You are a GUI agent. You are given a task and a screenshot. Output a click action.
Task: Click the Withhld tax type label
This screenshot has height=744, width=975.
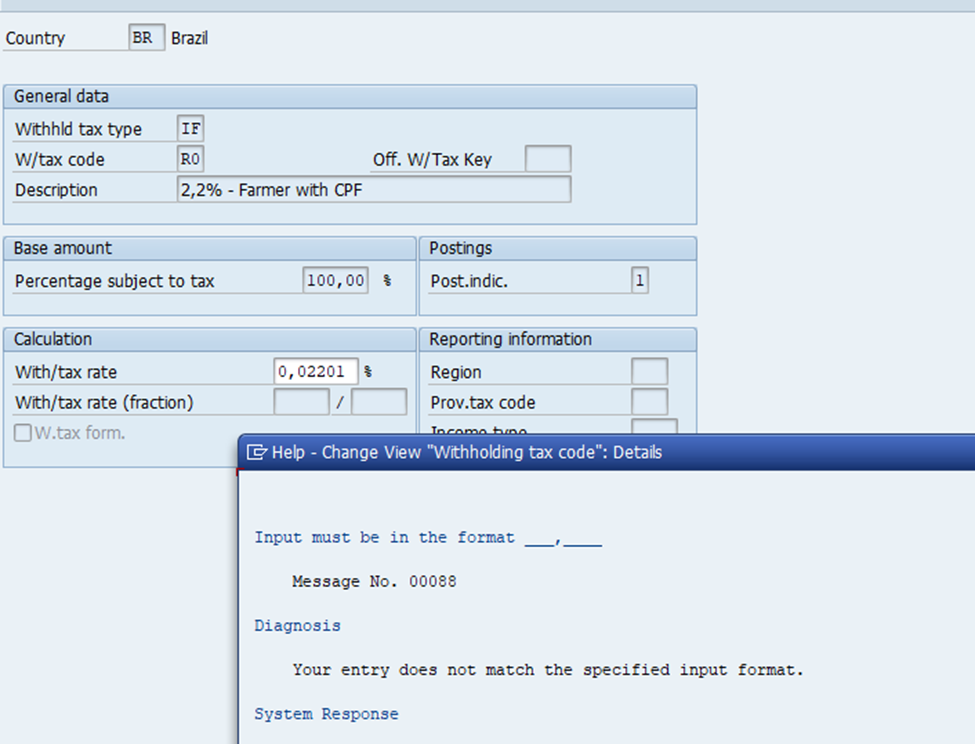click(78, 129)
